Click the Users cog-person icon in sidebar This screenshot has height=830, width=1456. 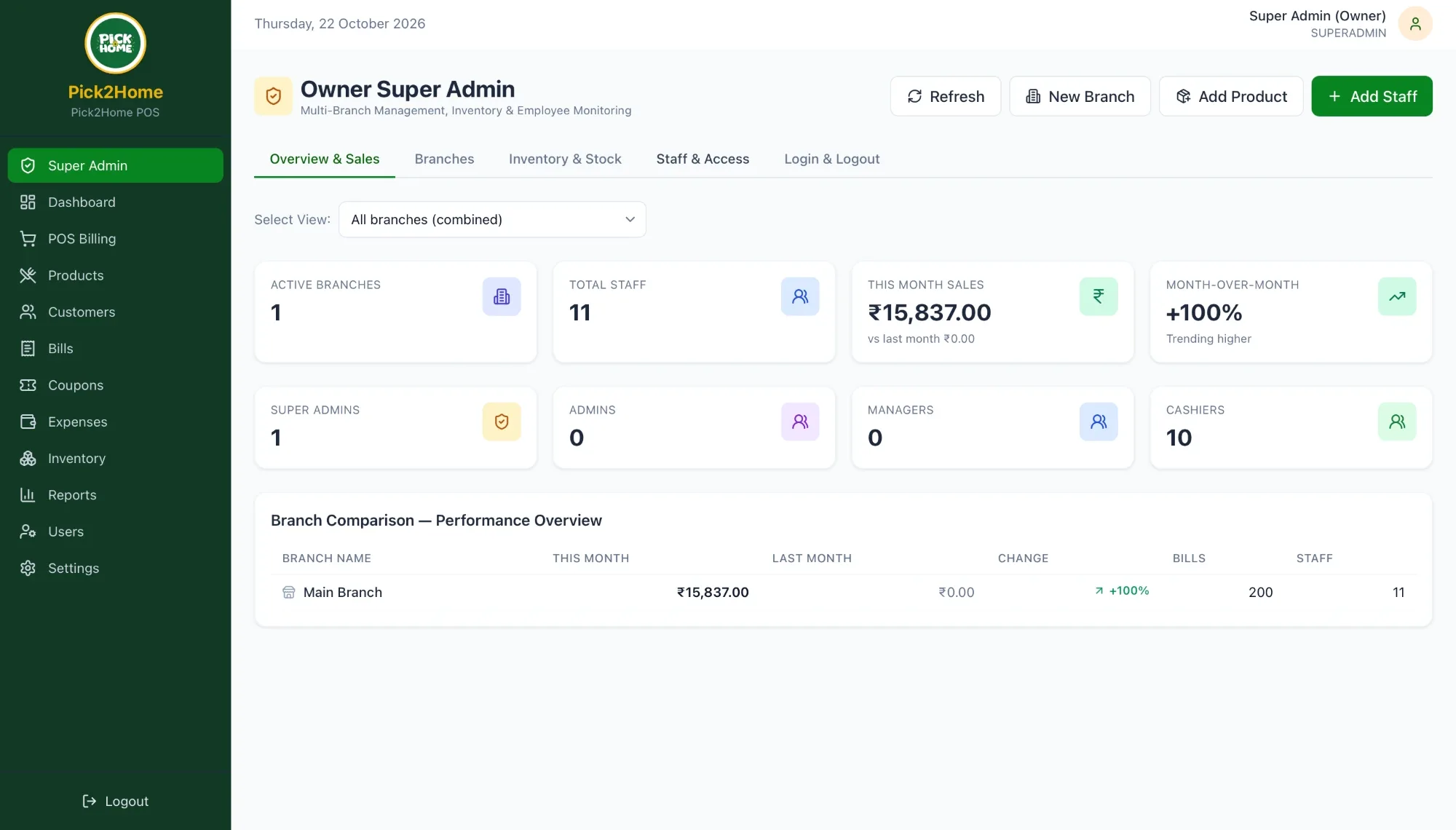coord(28,531)
